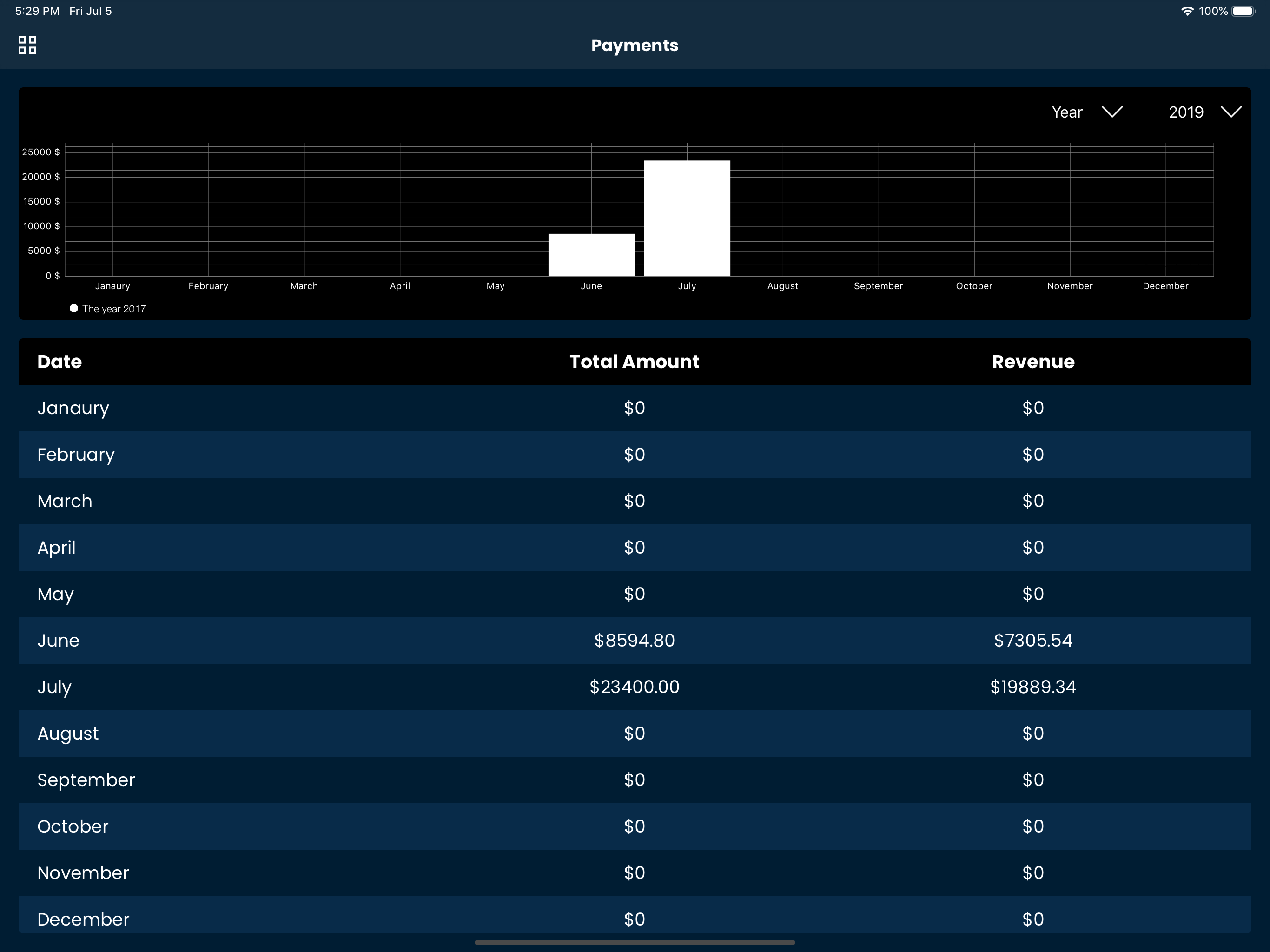Screen dimensions: 1270x952
Task: Open the 2019 year selector dropdown
Action: tap(1186, 112)
